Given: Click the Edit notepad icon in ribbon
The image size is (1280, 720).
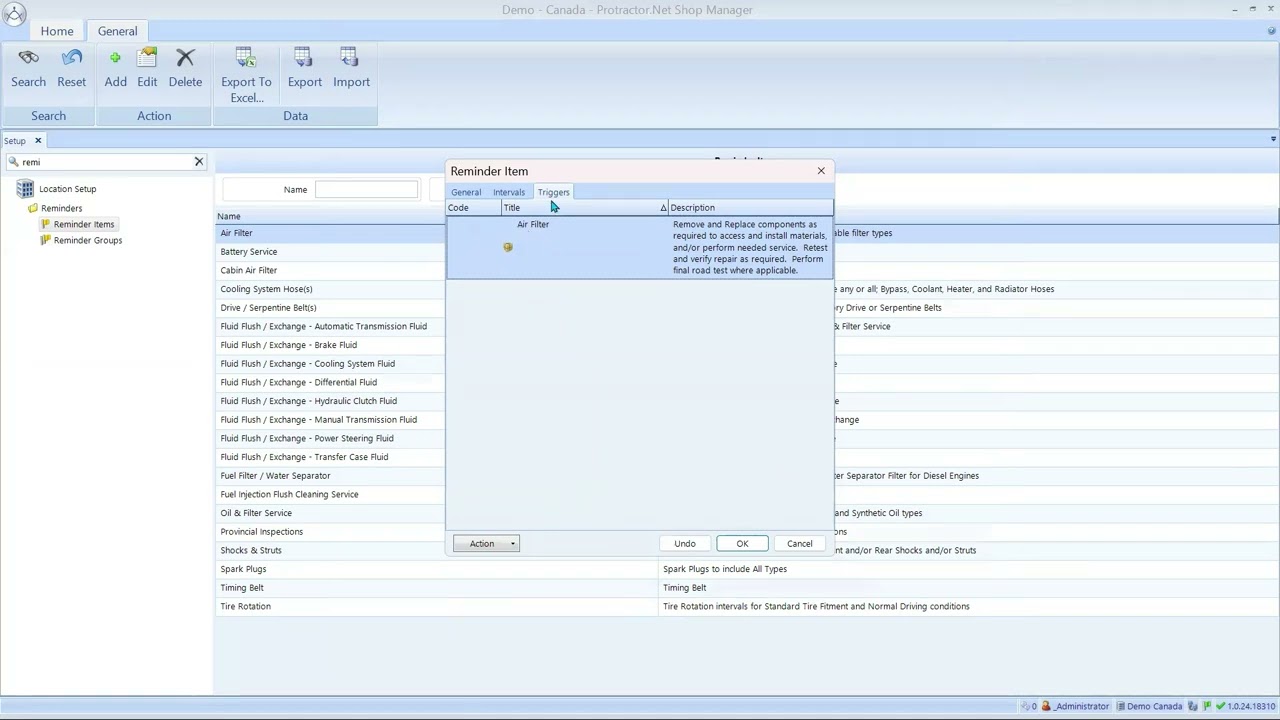Looking at the screenshot, I should [147, 58].
